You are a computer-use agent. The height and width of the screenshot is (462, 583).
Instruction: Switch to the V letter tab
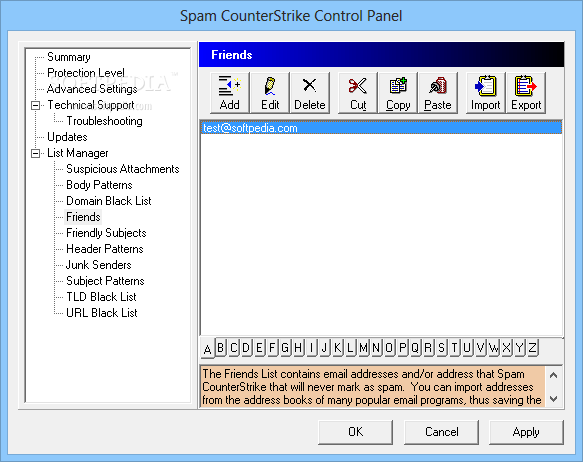coord(480,348)
